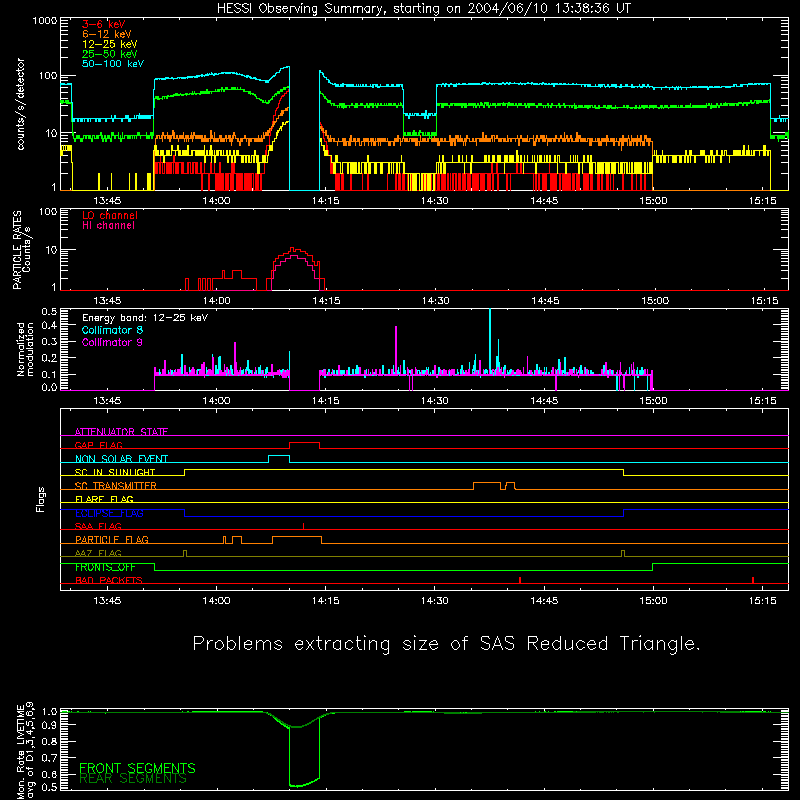Click the LO channel legend label
Screen dimensions: 800x800
pyautogui.click(x=110, y=215)
